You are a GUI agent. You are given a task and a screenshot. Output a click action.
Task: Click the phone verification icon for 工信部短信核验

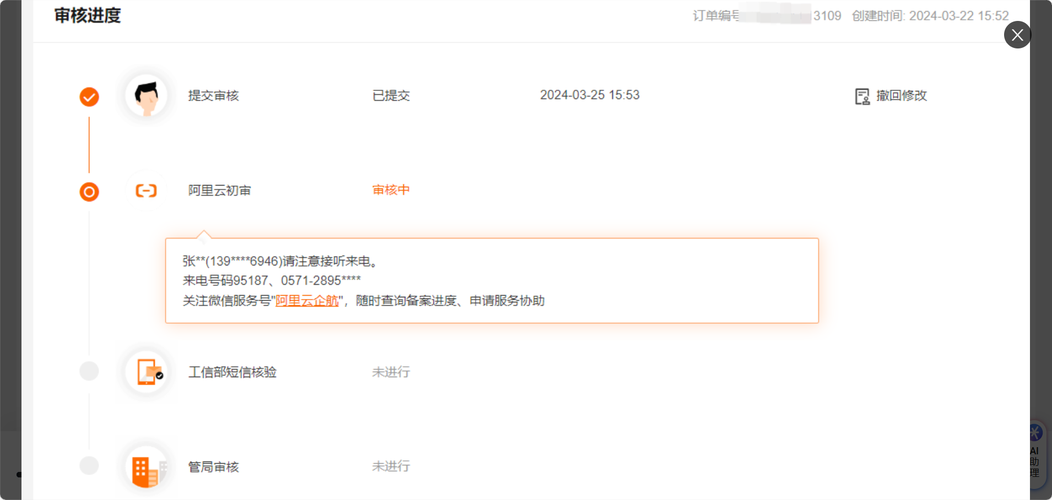(146, 372)
